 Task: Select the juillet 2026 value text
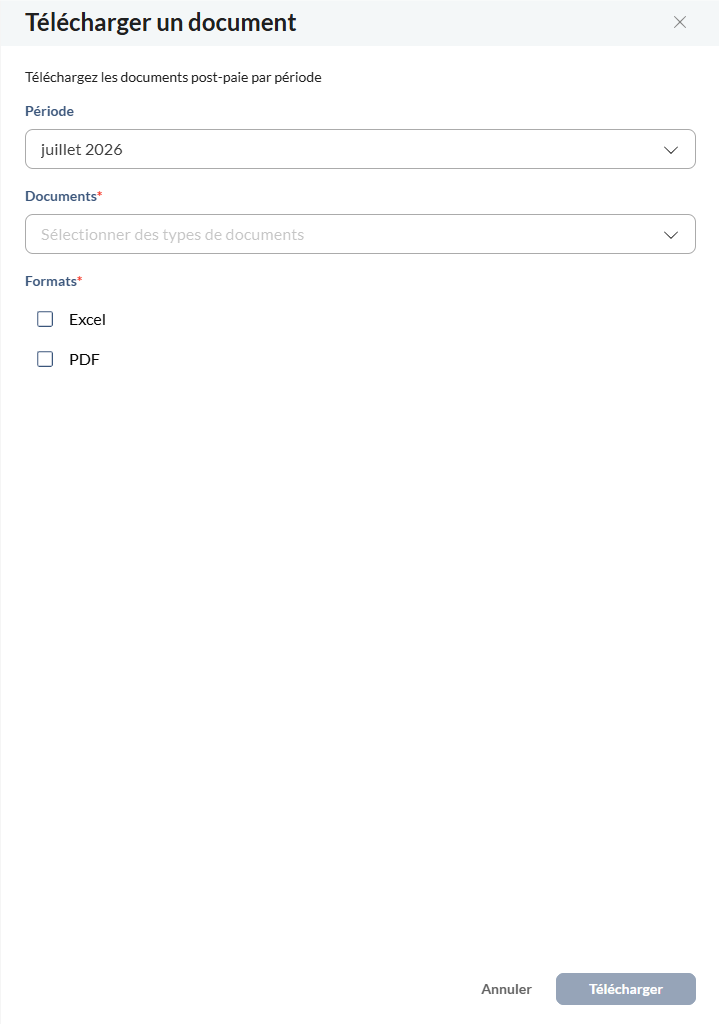coord(82,150)
